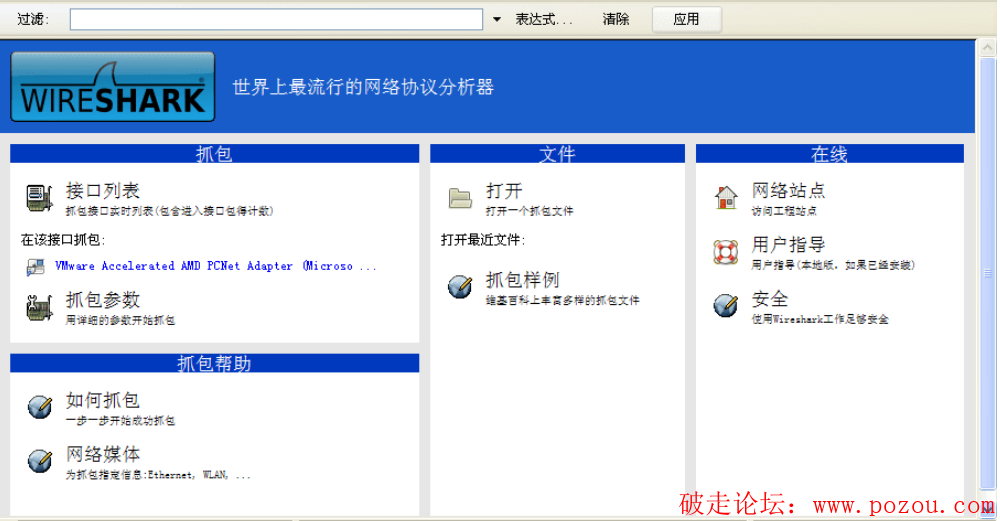
Task: Click the 用详细的参数开始抓包 description
Action: click(x=121, y=320)
